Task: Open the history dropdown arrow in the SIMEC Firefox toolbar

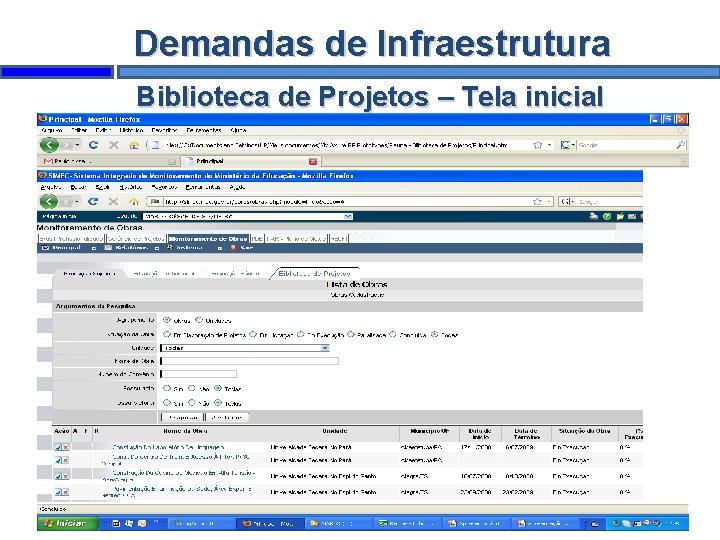Action: 77,202
